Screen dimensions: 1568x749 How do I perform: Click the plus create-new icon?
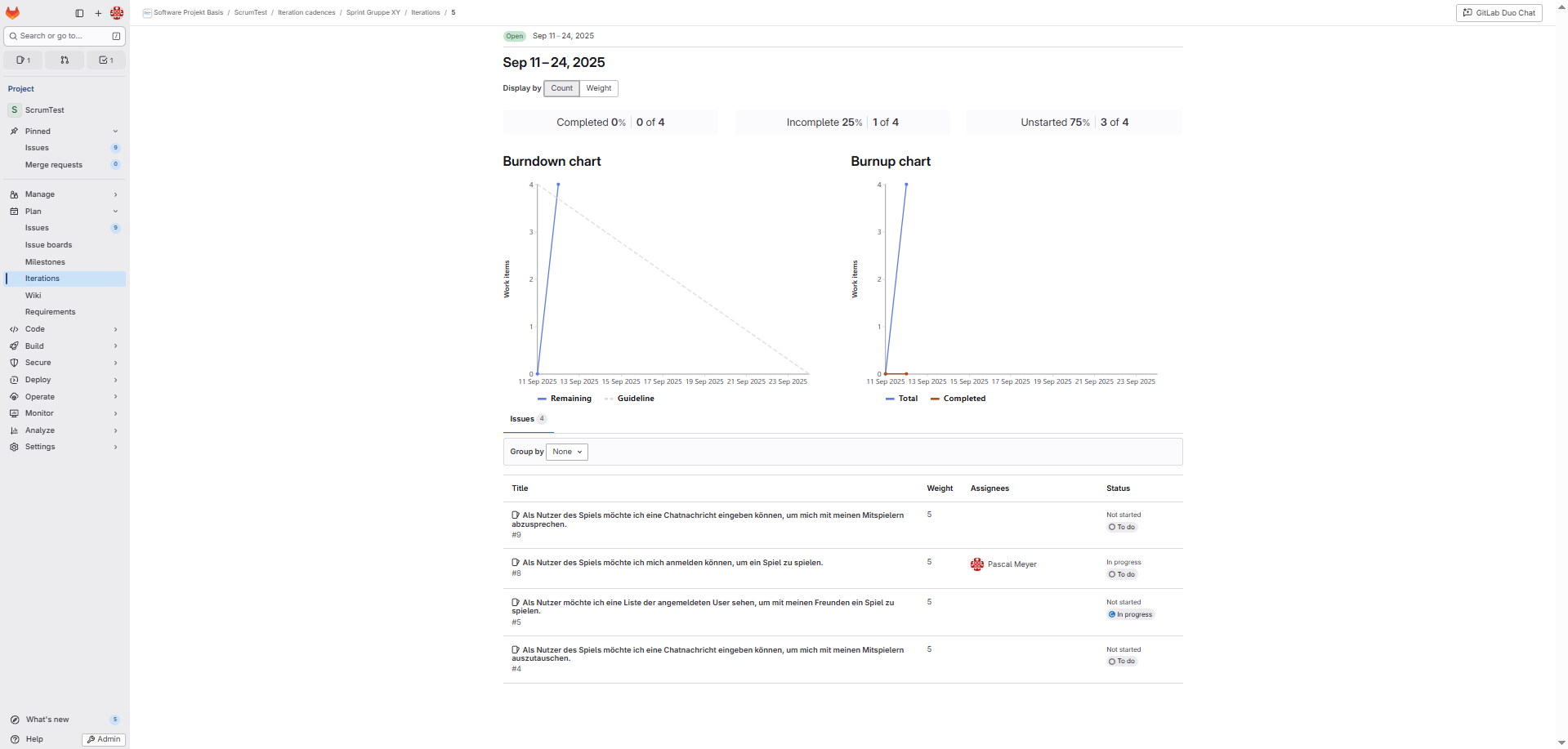pyautogui.click(x=98, y=13)
